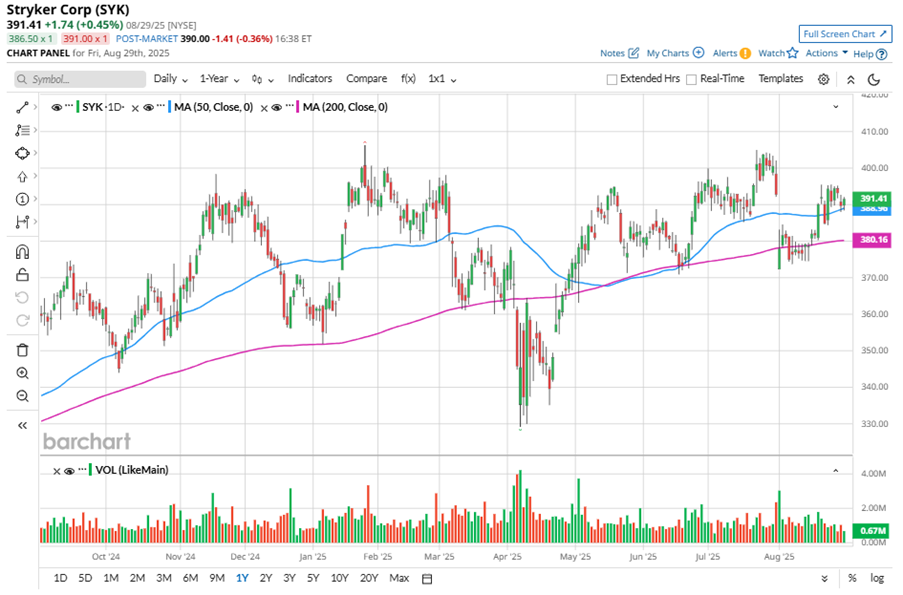Click the blue MA 50 color swatch
This screenshot has width=903, height=595.
pos(169,107)
